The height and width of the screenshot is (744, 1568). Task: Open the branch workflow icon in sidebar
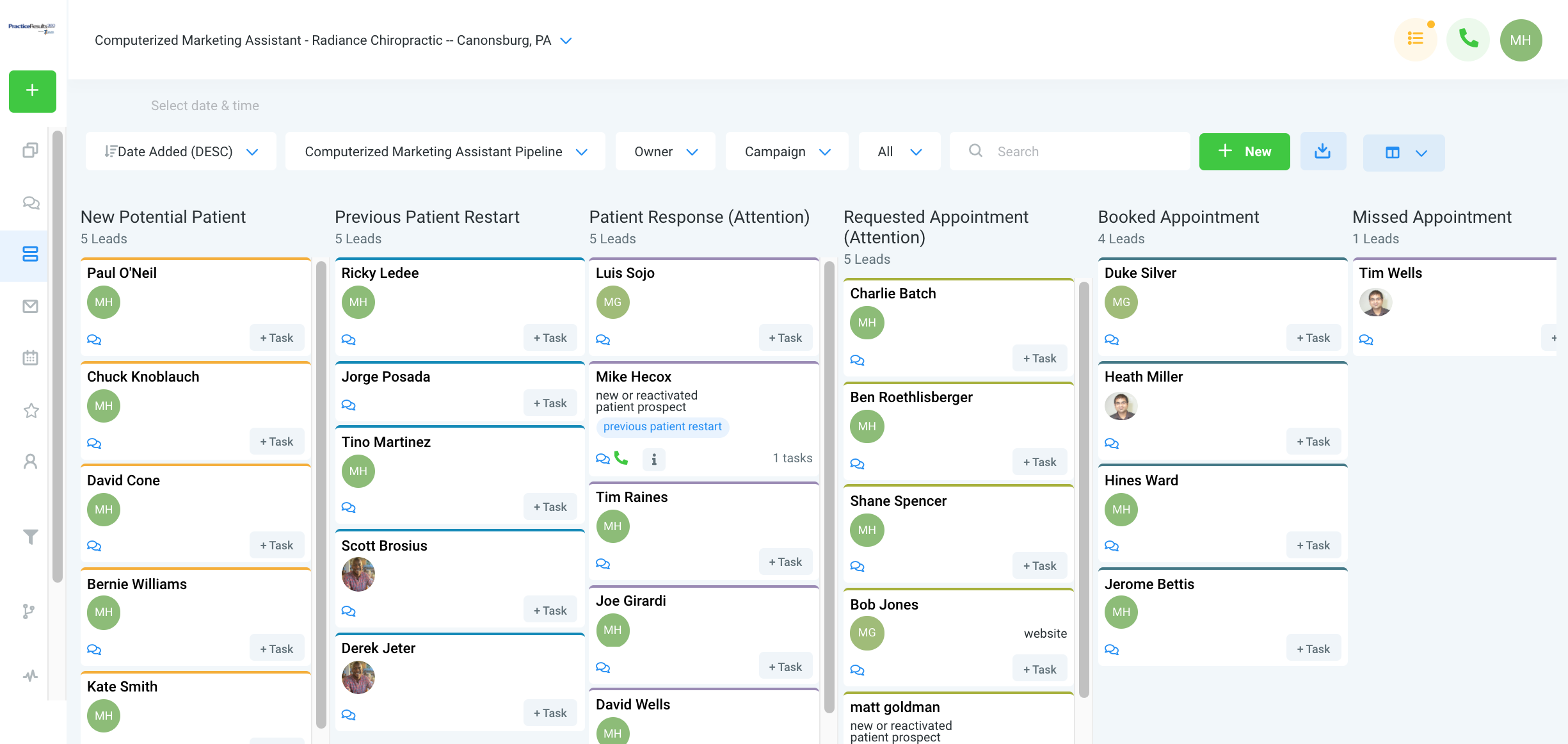(x=29, y=611)
